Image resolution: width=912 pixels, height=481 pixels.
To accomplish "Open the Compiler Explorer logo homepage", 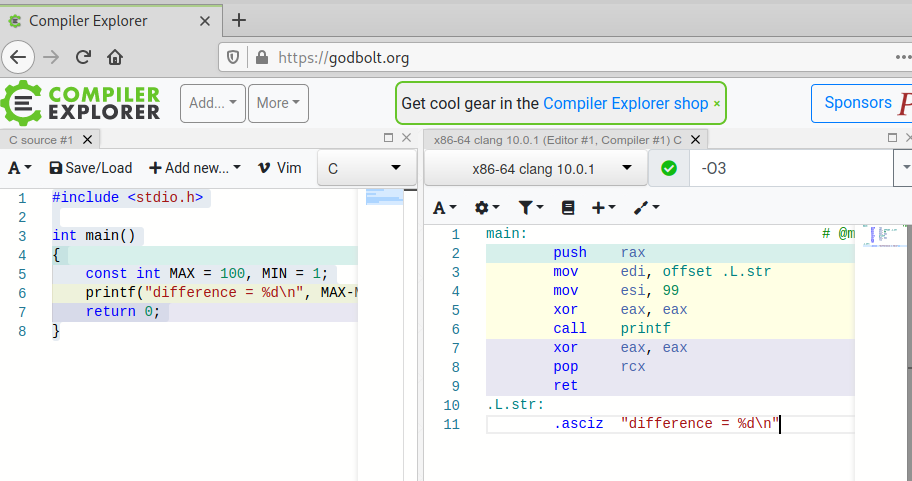I will tap(80, 102).
